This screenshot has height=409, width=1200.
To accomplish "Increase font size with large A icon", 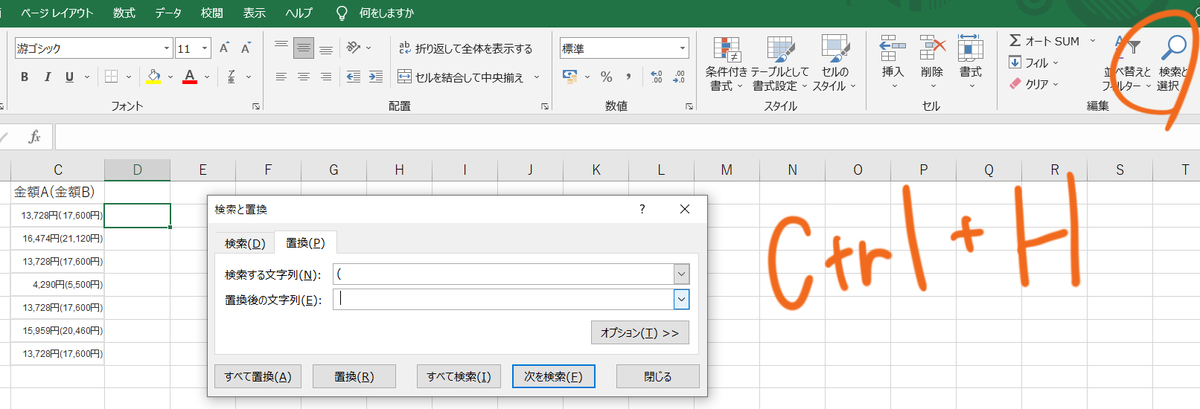I will coord(225,48).
